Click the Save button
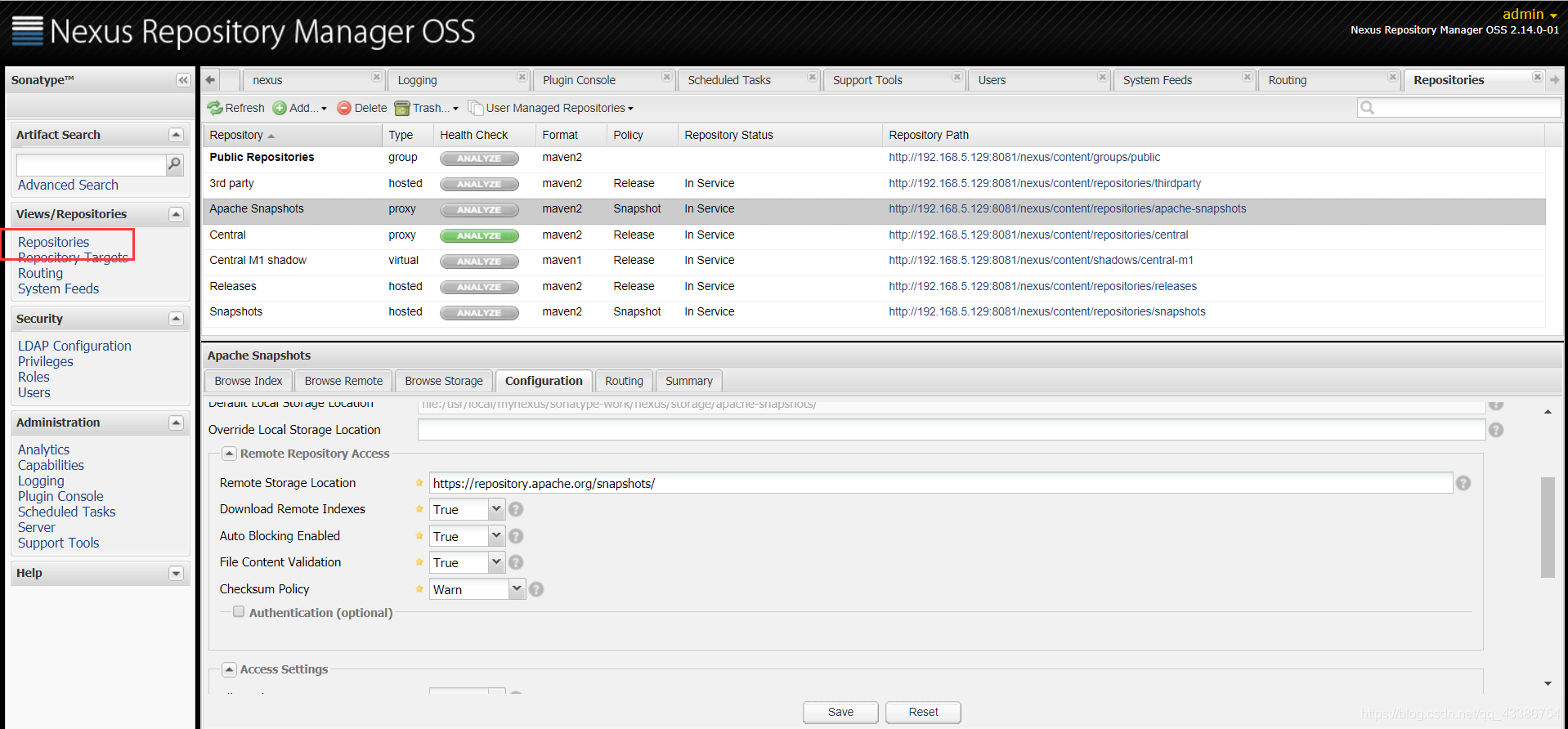The height and width of the screenshot is (729, 1568). pos(840,712)
